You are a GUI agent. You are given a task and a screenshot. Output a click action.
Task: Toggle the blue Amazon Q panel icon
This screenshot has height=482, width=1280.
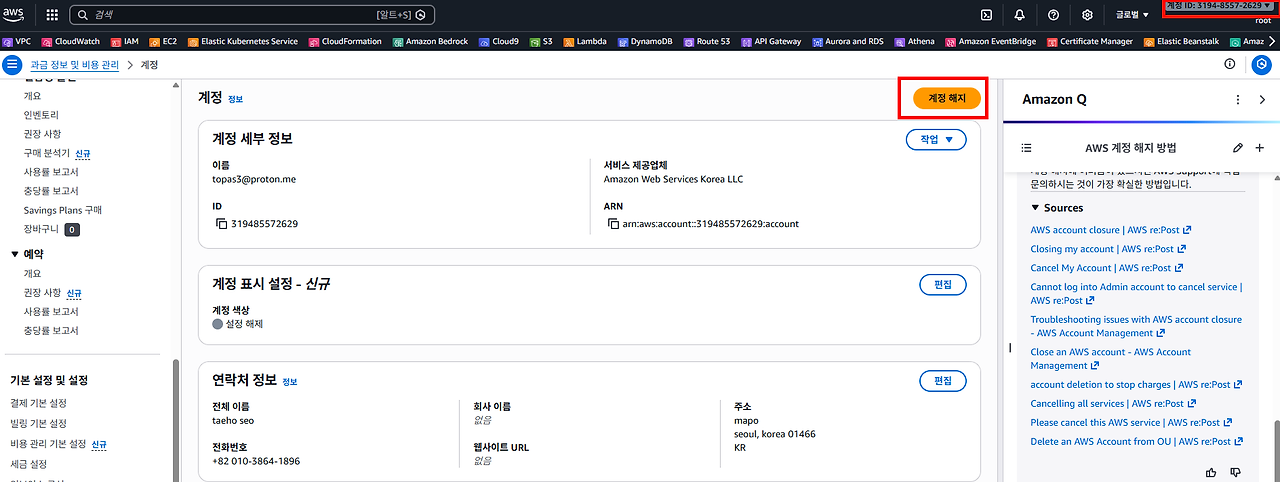coord(1262,65)
